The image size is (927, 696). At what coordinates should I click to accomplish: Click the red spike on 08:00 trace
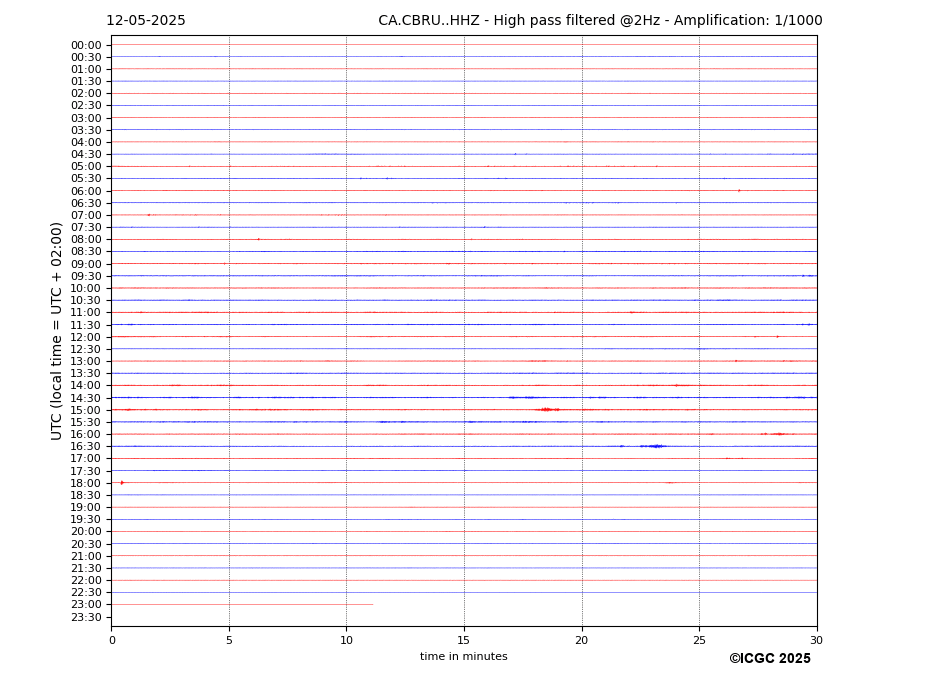tap(258, 239)
